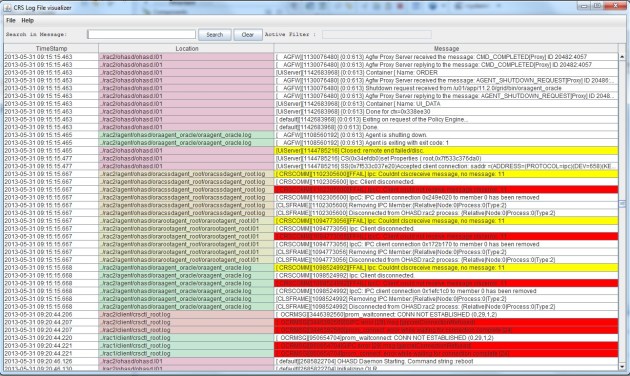Maximize the CRS Log File visualizer window

pyautogui.click(x=597, y=6)
